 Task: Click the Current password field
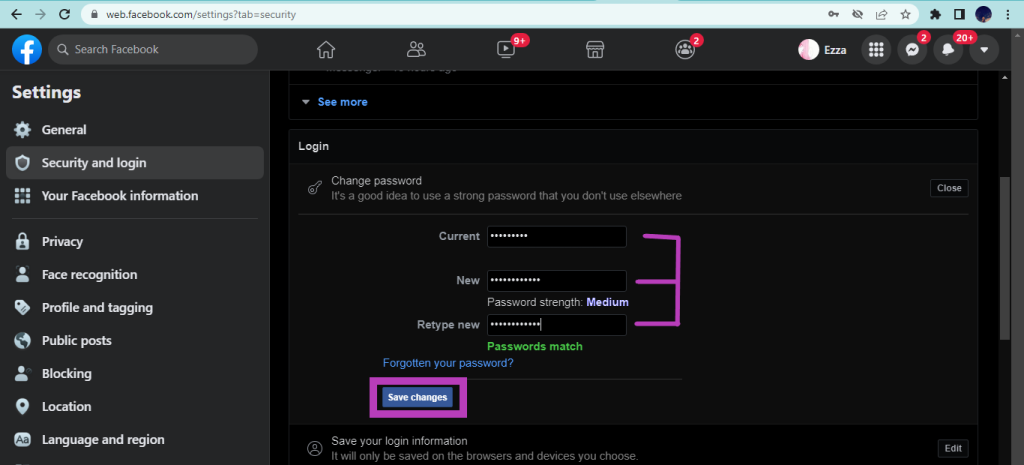[x=556, y=236]
